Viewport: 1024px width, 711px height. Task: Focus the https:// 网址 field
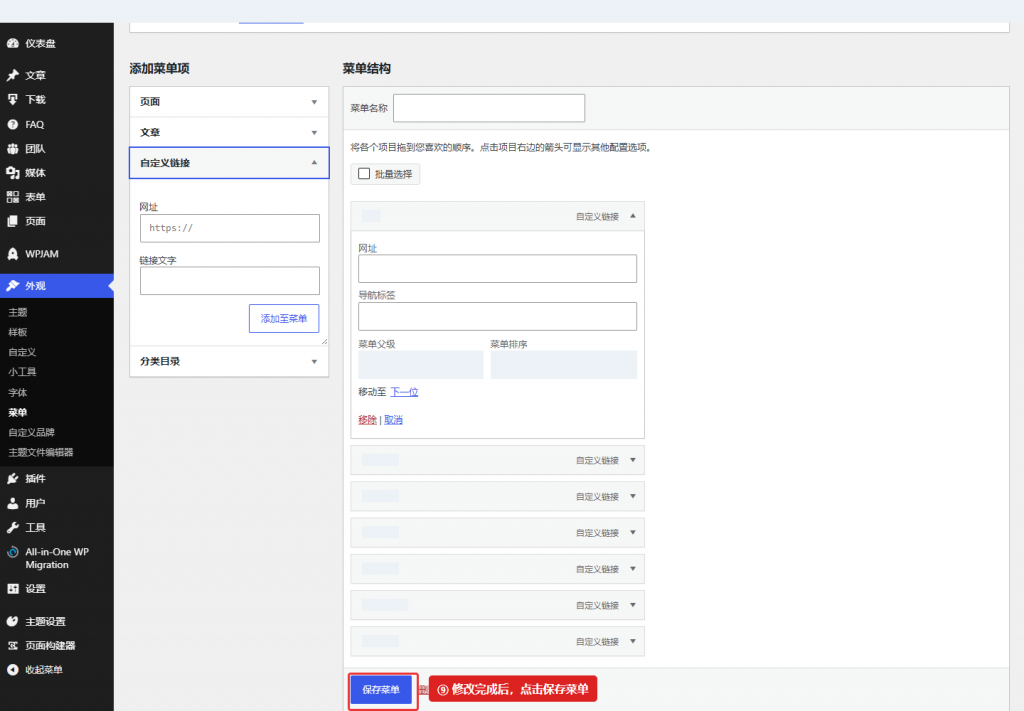(x=230, y=228)
